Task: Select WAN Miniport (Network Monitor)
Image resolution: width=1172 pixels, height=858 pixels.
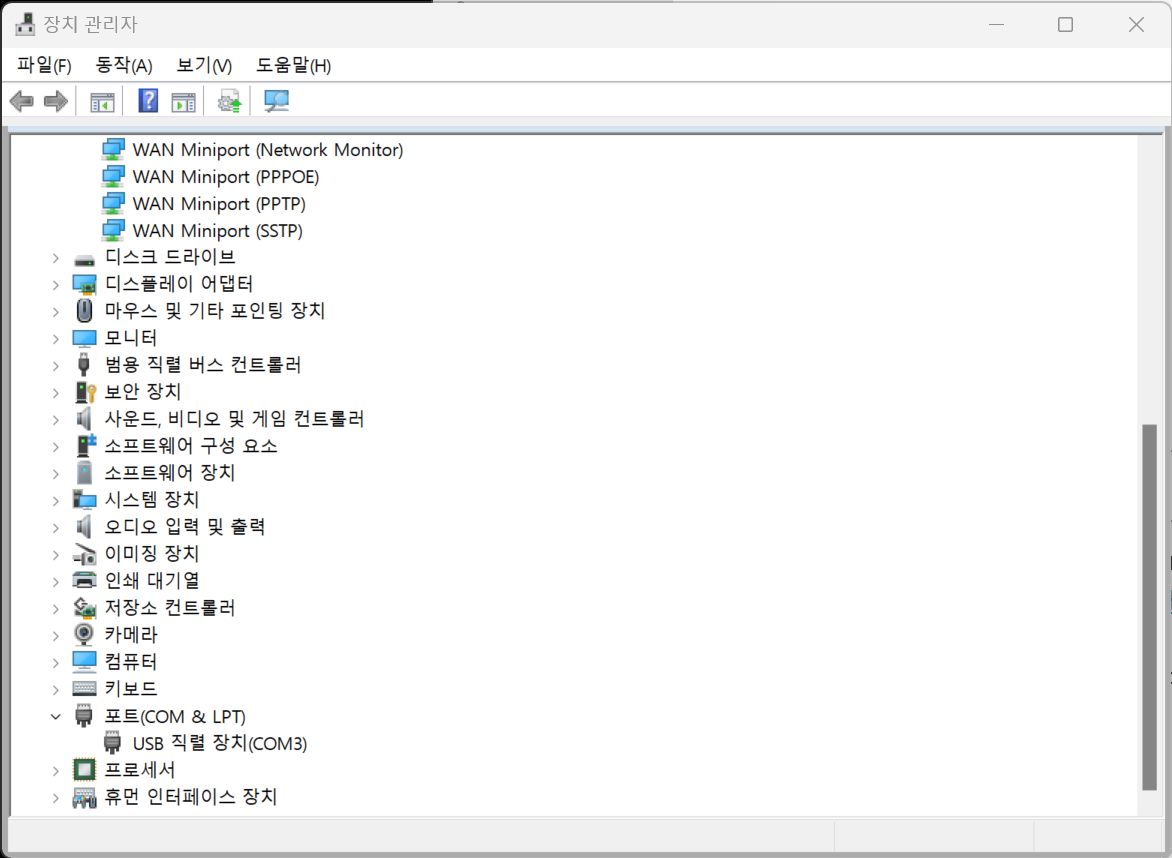Action: [x=268, y=149]
